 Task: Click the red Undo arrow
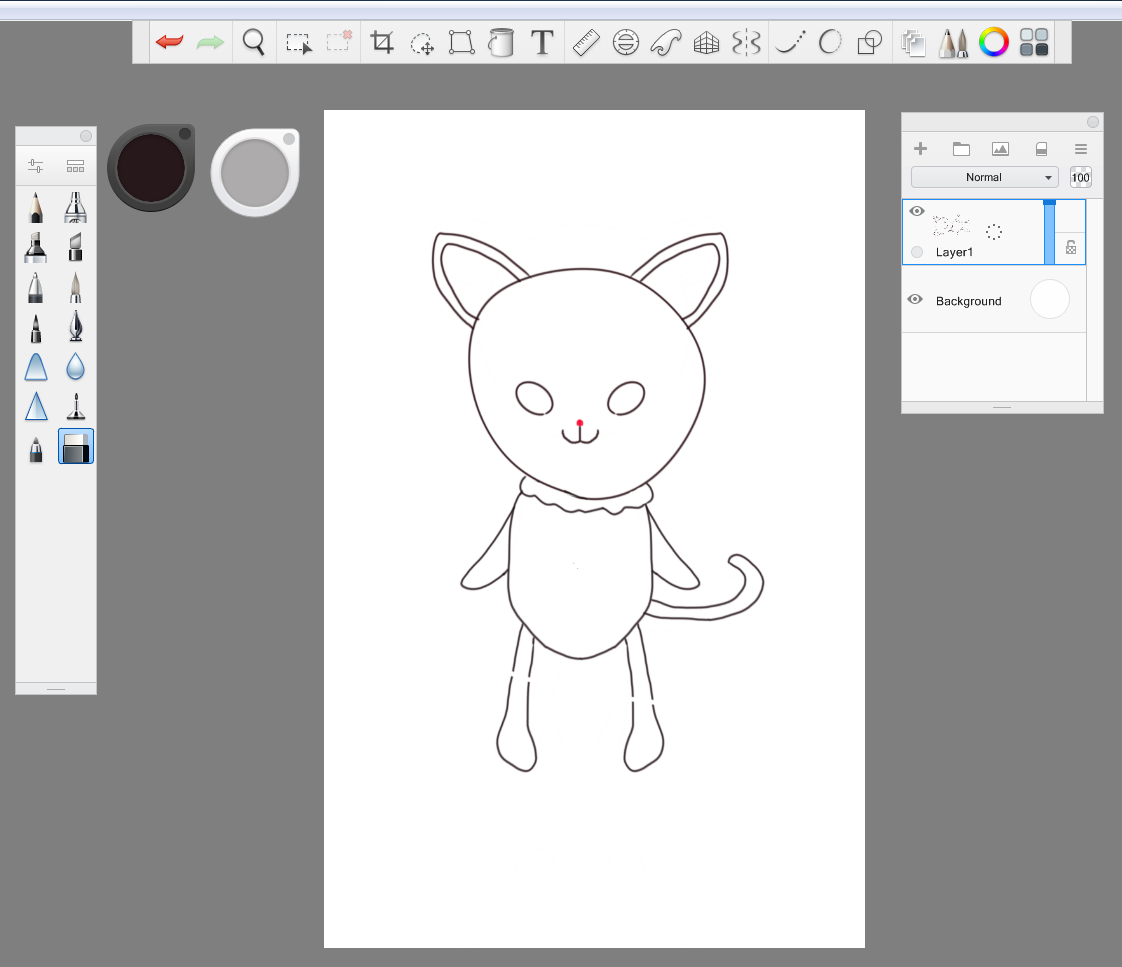pyautogui.click(x=169, y=42)
